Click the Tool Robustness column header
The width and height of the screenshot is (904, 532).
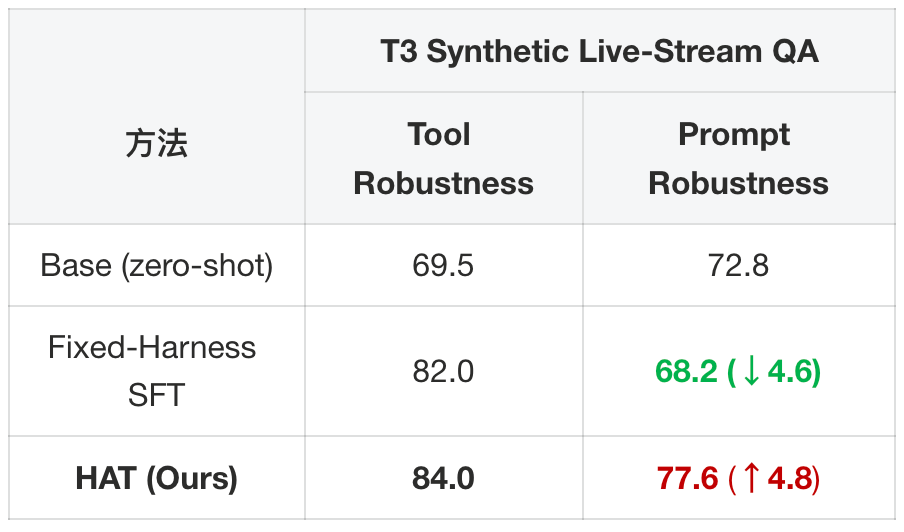click(443, 159)
